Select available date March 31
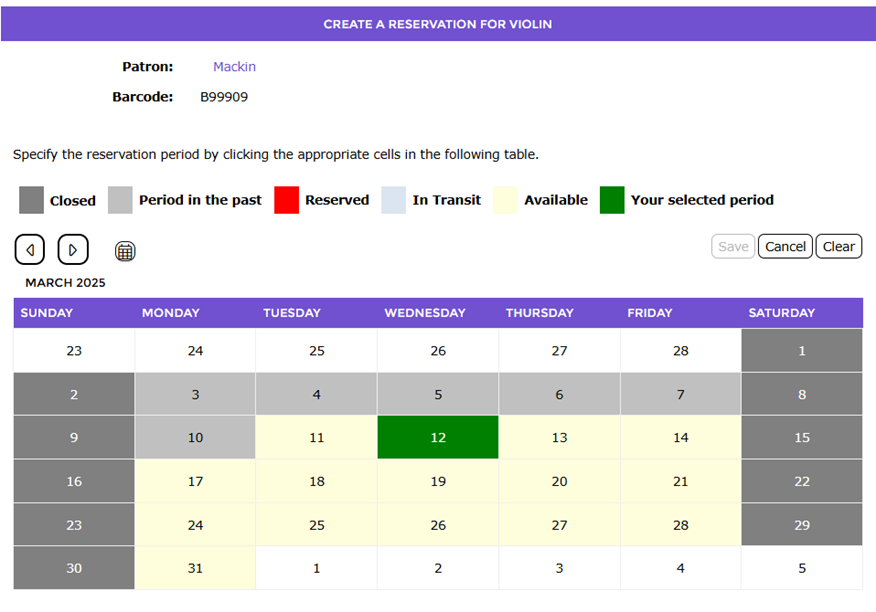This screenshot has height=612, width=876. point(195,568)
